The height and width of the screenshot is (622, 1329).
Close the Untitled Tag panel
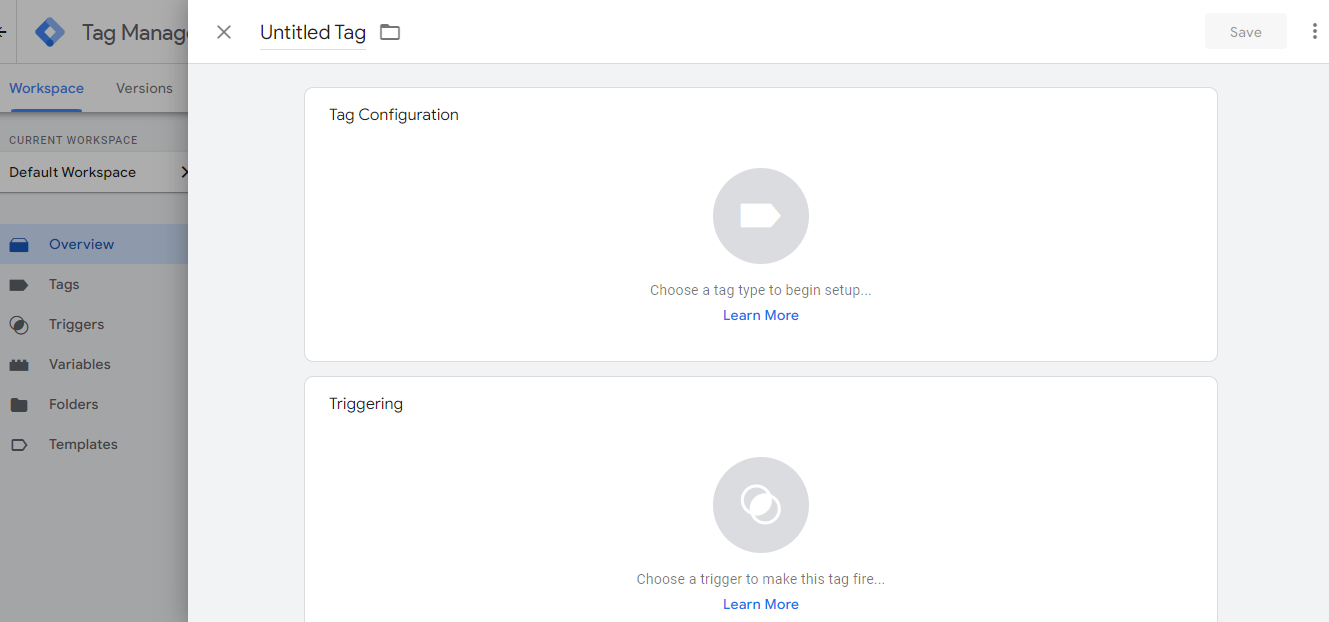pyautogui.click(x=224, y=32)
